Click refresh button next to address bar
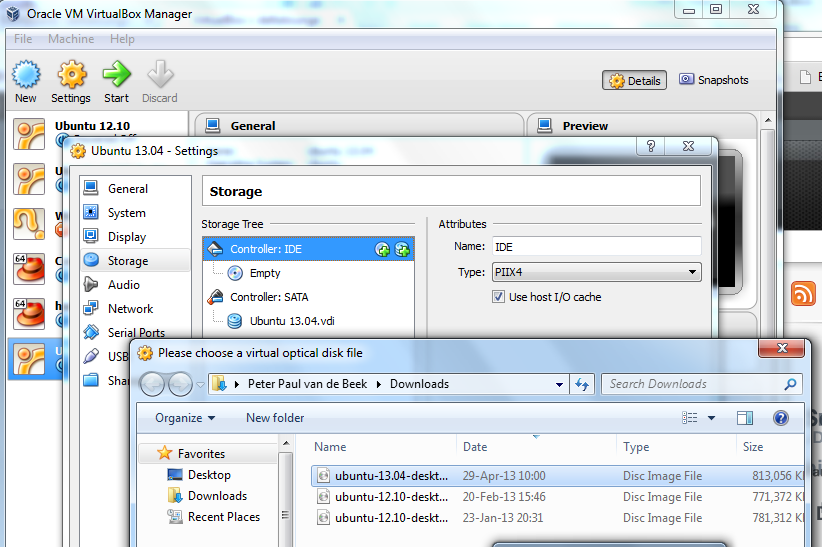The image size is (822, 547). tap(582, 384)
